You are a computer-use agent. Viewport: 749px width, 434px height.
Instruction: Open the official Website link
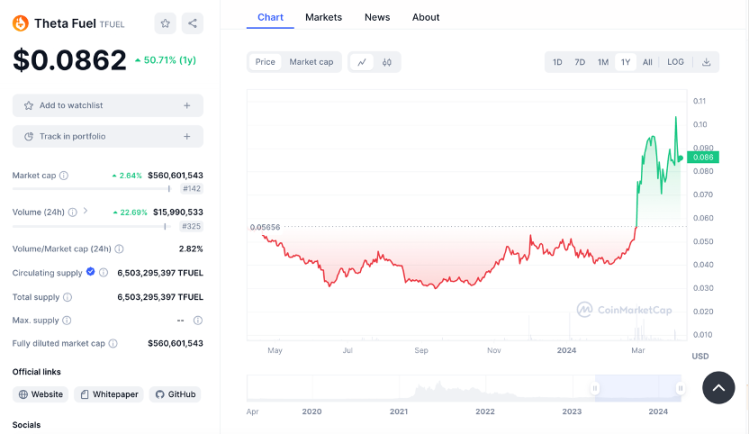[41, 394]
